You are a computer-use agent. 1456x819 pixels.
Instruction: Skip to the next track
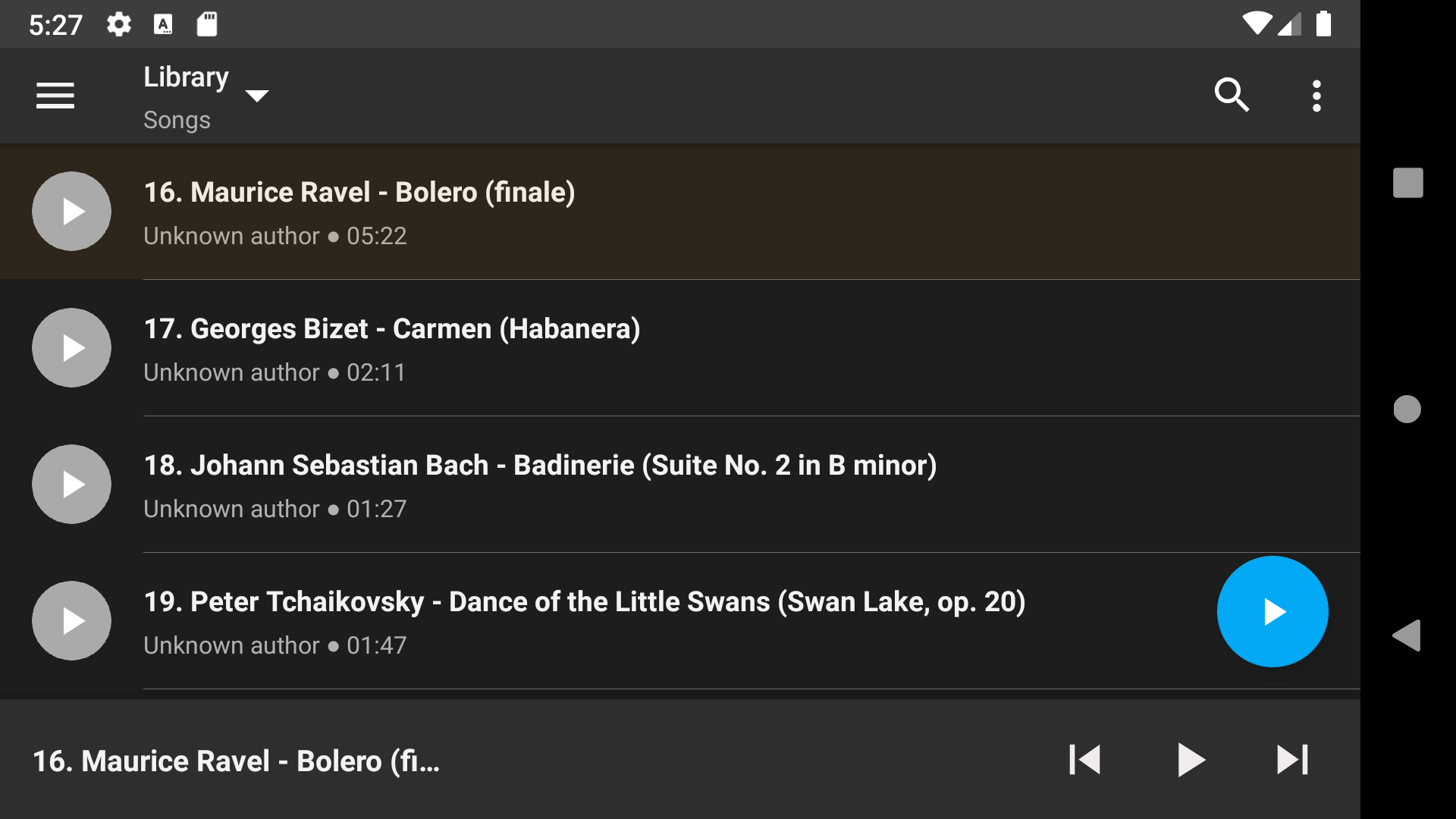[1291, 760]
